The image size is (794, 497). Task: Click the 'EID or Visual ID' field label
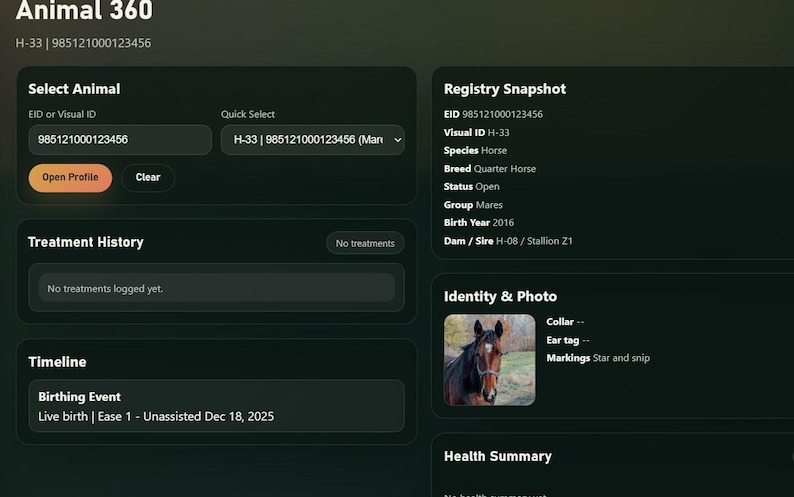tap(62, 114)
